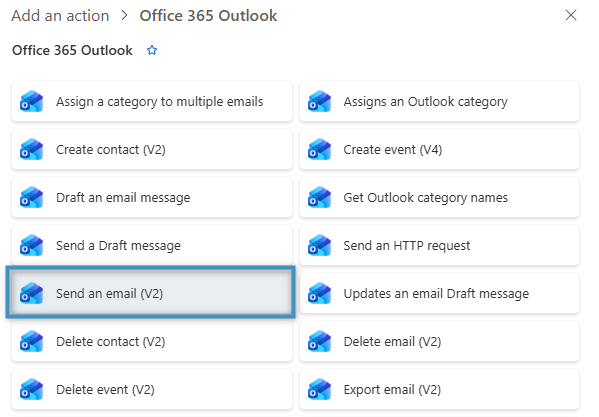The image size is (599, 417).
Task: Add the Send an email (V2) action
Action: [x=151, y=293]
